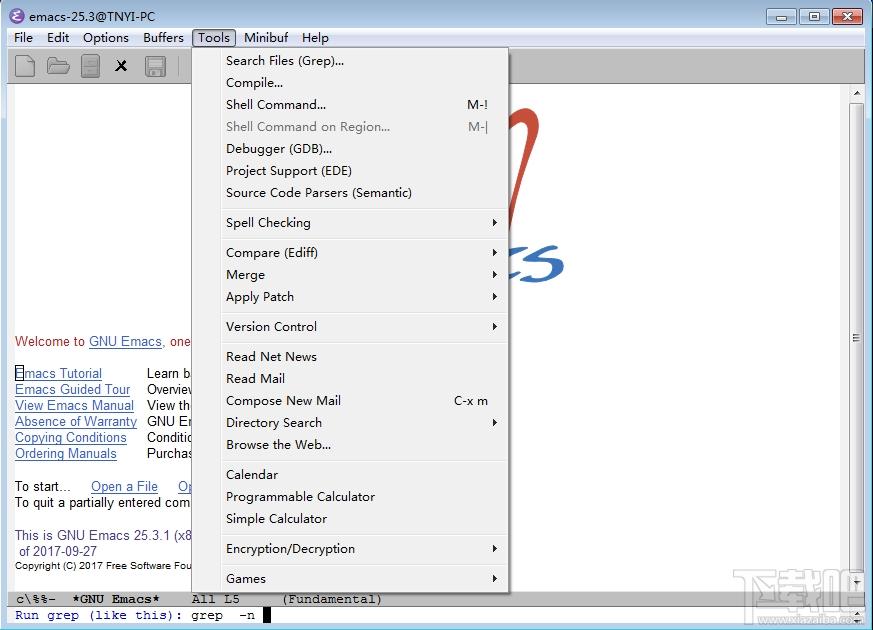This screenshot has width=873, height=630.
Task: Open the Buffers menu
Action: [163, 38]
